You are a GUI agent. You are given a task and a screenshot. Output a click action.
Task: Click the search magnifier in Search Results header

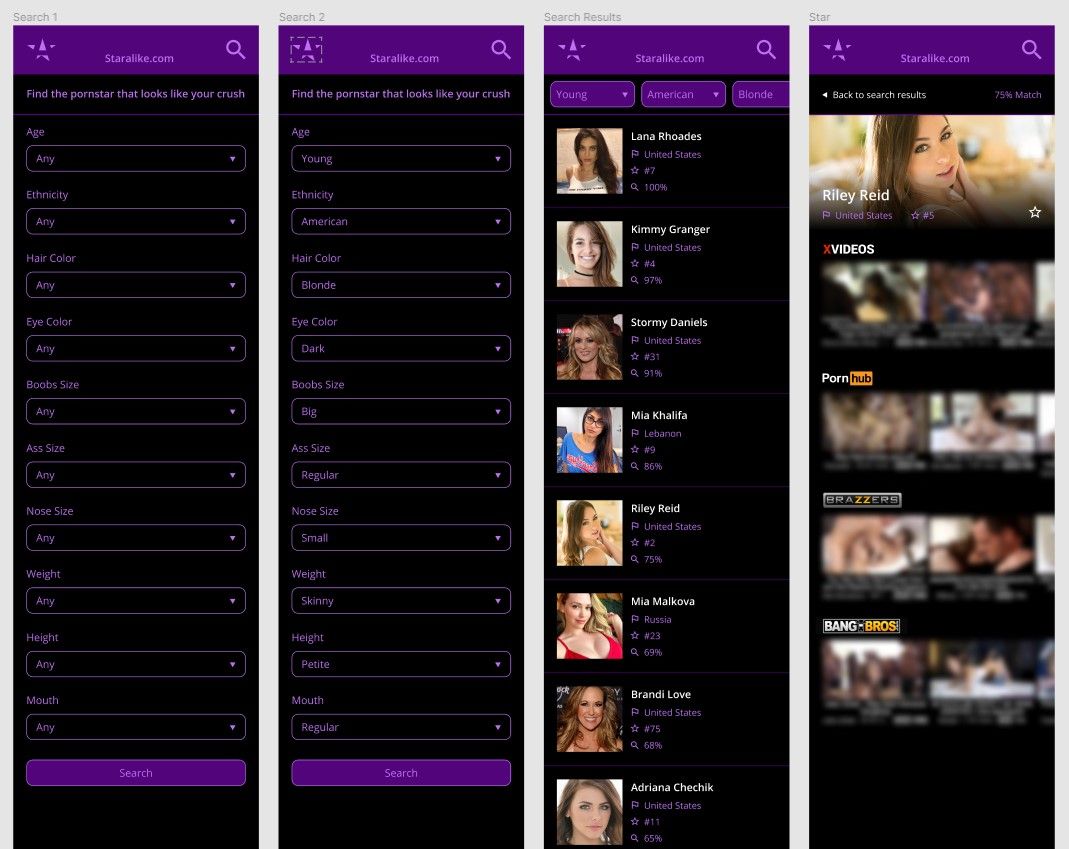[766, 49]
